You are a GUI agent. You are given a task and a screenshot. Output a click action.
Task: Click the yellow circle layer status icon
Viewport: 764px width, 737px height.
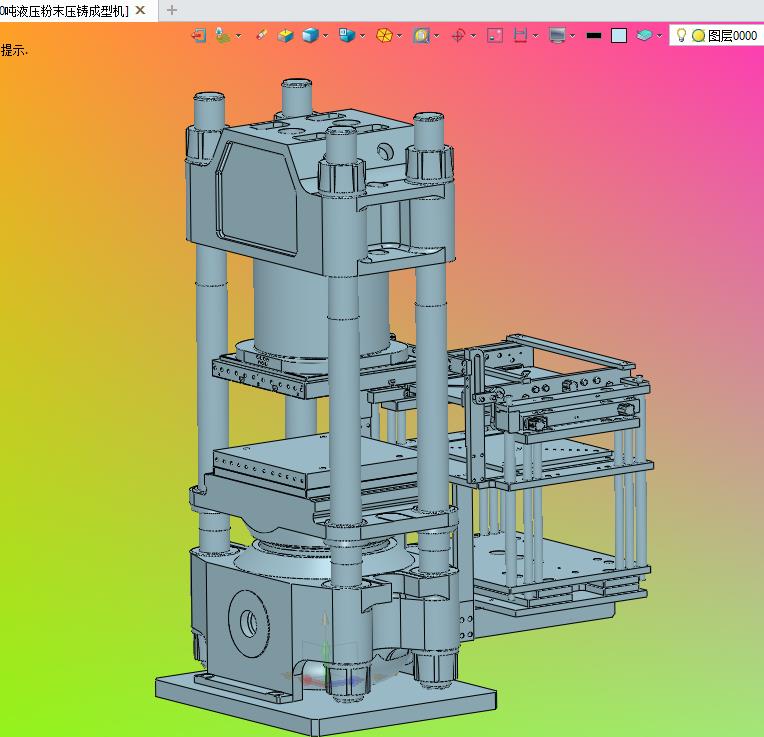coord(698,36)
